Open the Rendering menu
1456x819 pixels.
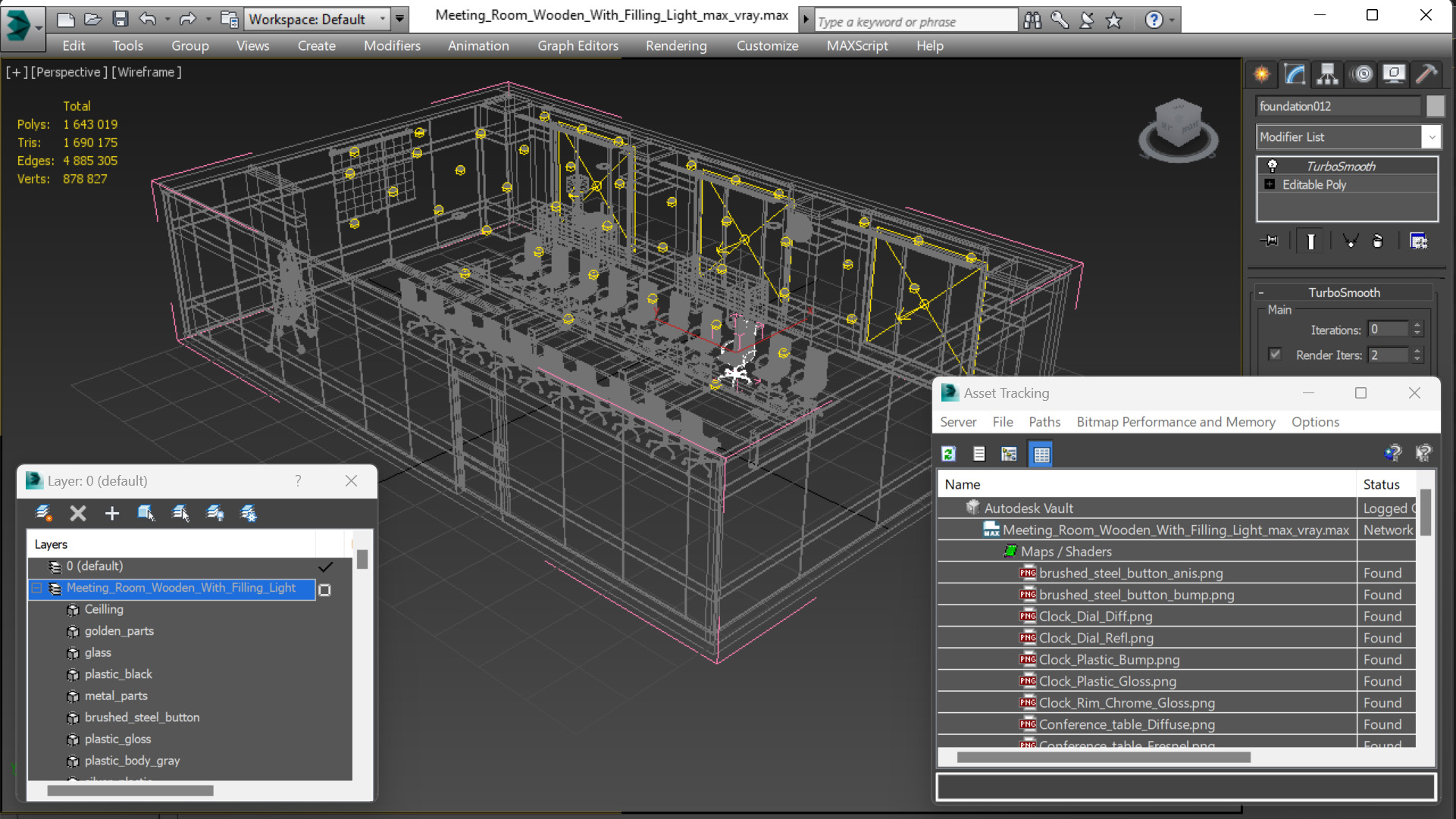[676, 45]
